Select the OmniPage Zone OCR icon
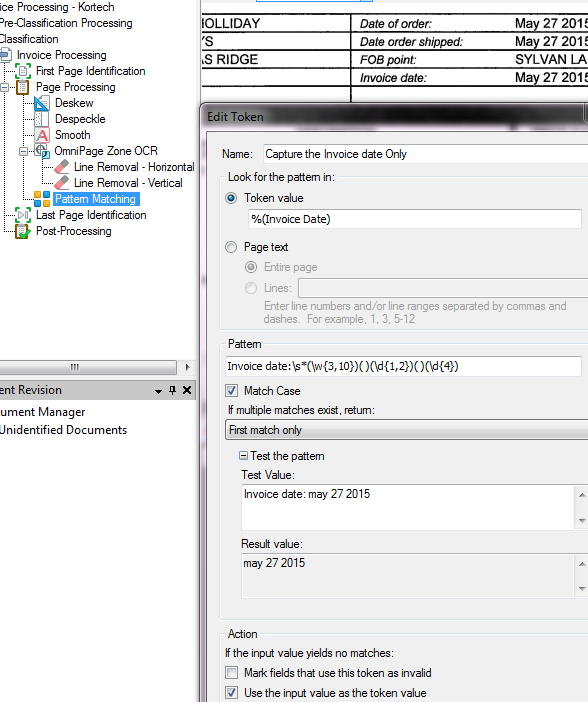Viewport: 588px width, 702px height. point(43,151)
